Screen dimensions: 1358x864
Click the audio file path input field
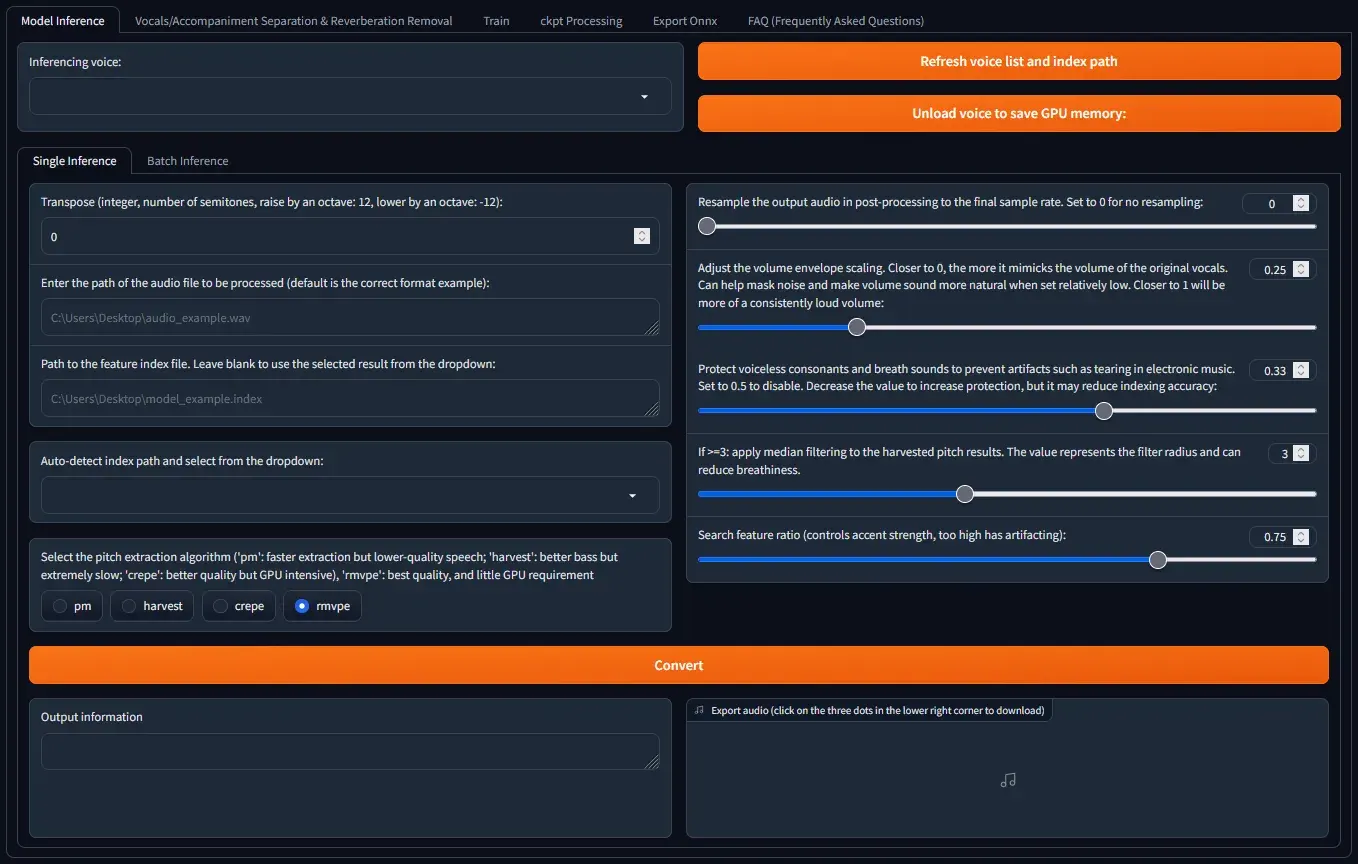point(349,317)
